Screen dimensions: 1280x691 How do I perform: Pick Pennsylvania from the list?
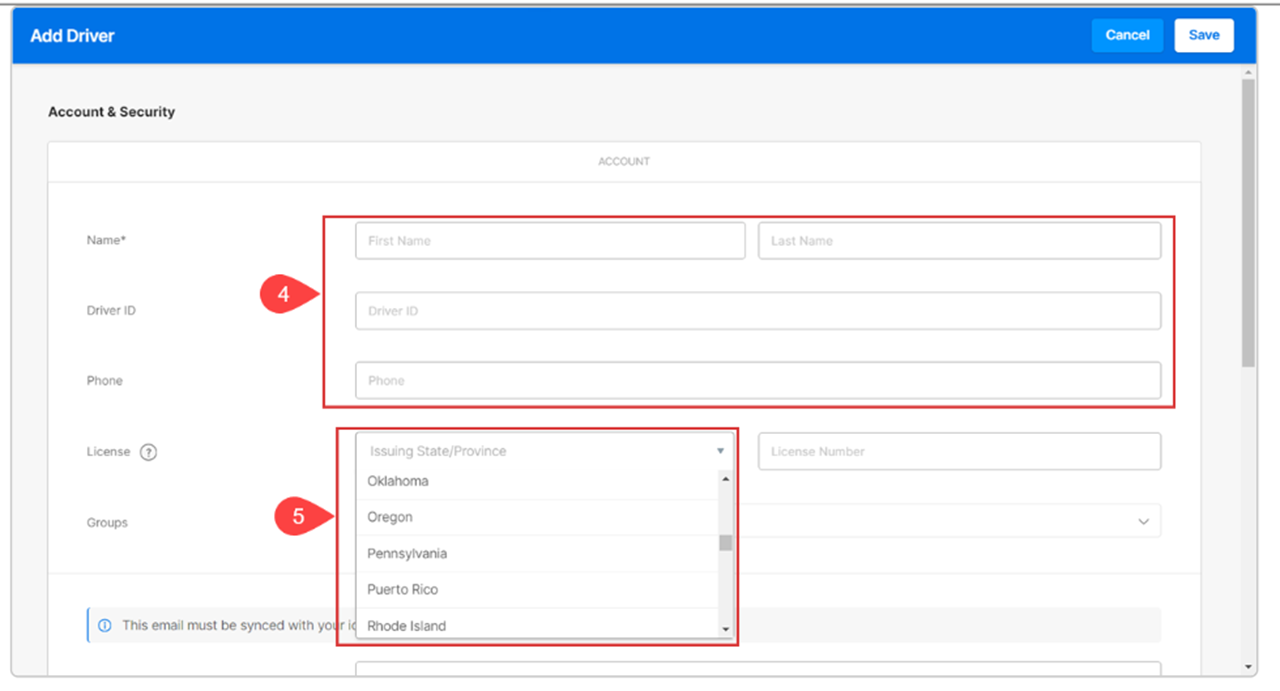[538, 553]
